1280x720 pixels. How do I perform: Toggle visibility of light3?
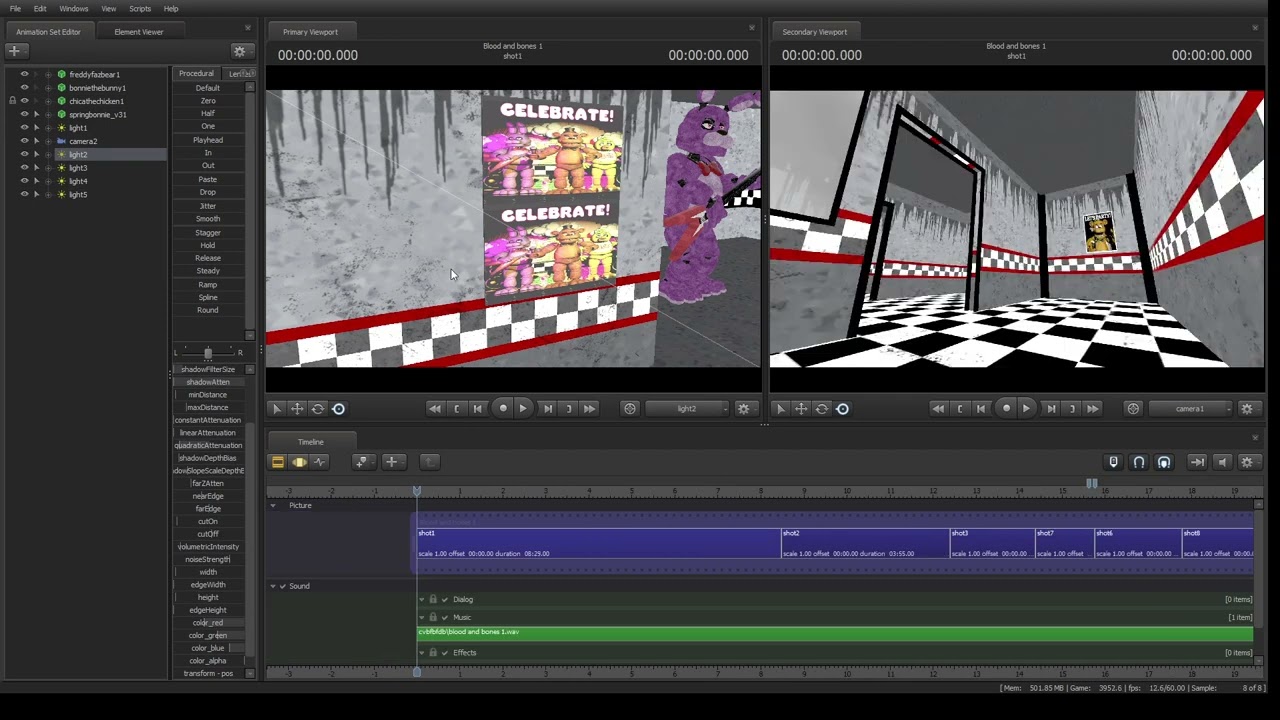tap(24, 168)
